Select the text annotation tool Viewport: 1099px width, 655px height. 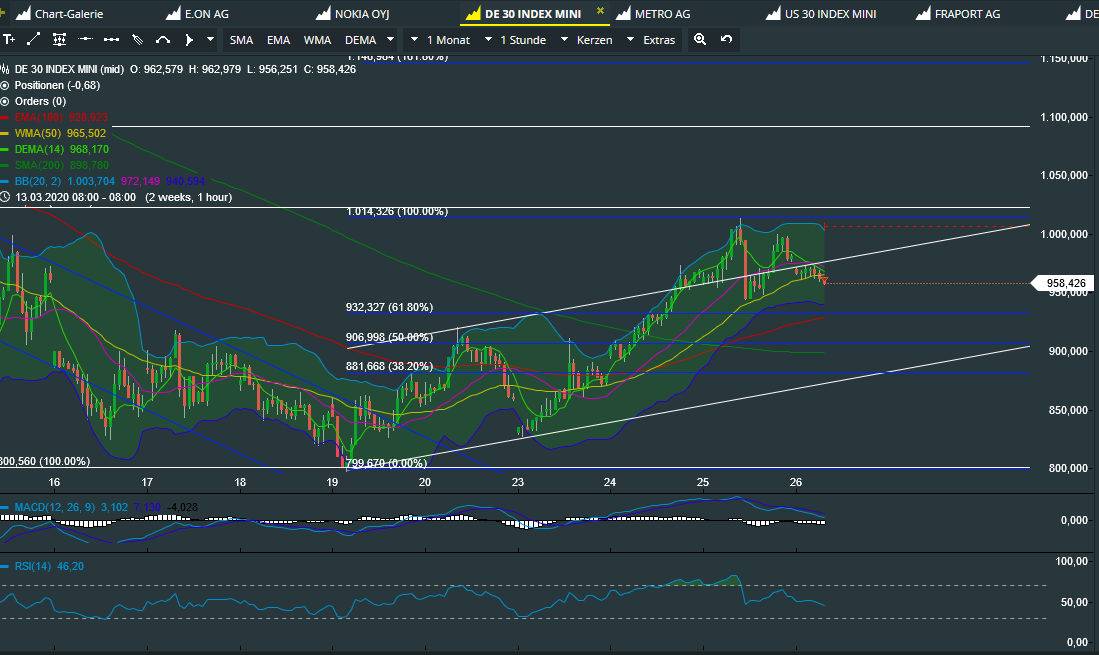(9, 40)
